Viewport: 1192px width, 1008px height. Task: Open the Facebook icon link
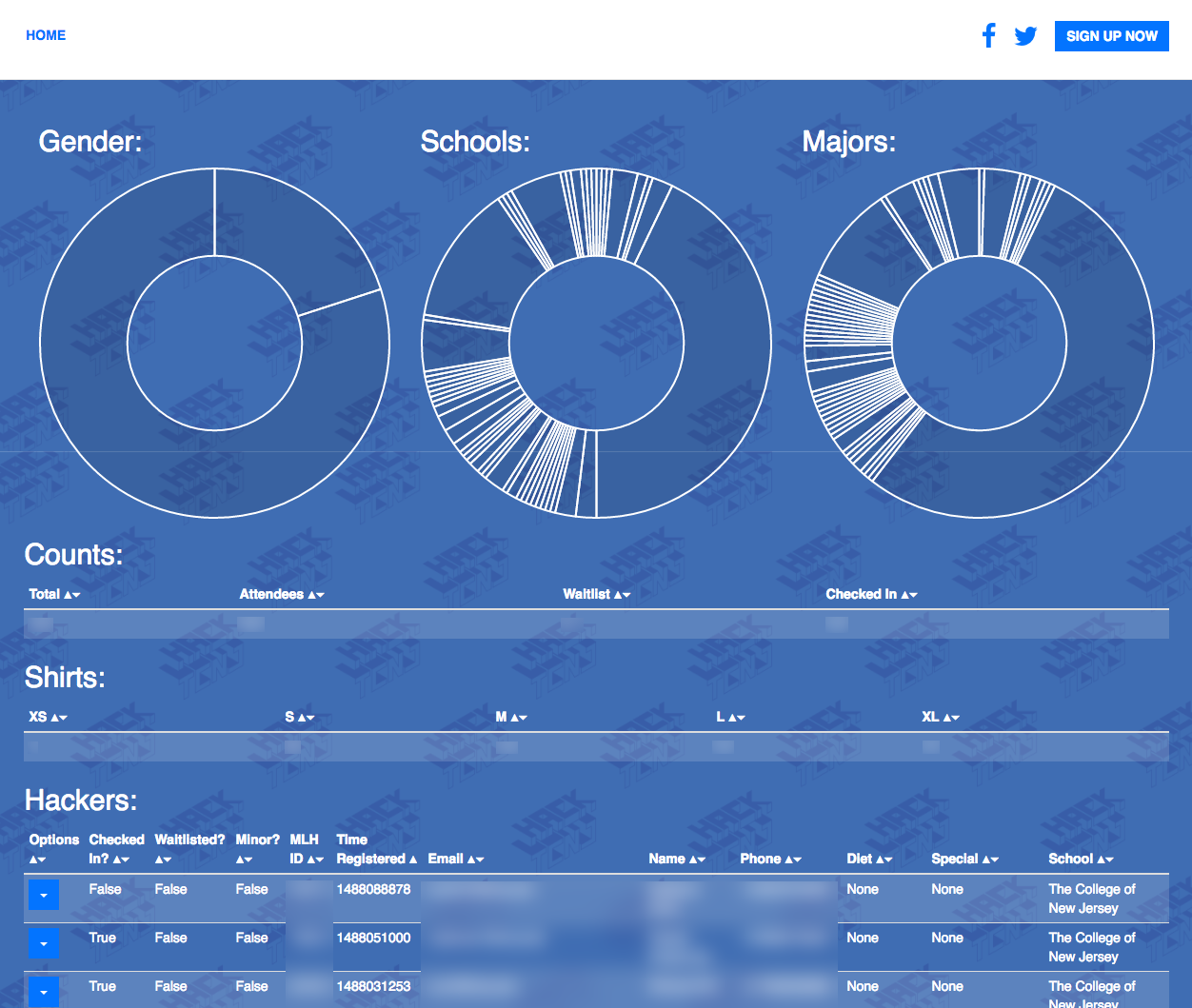coord(988,36)
